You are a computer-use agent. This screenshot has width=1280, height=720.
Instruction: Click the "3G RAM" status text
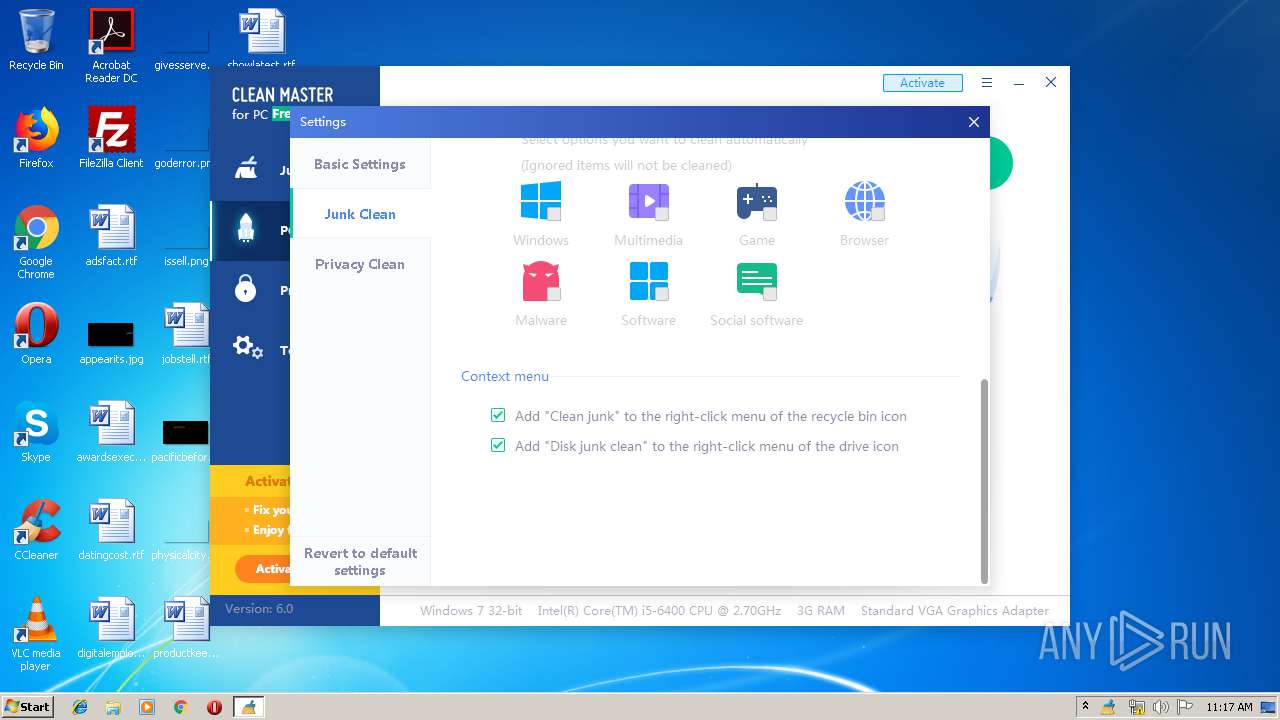click(x=821, y=610)
